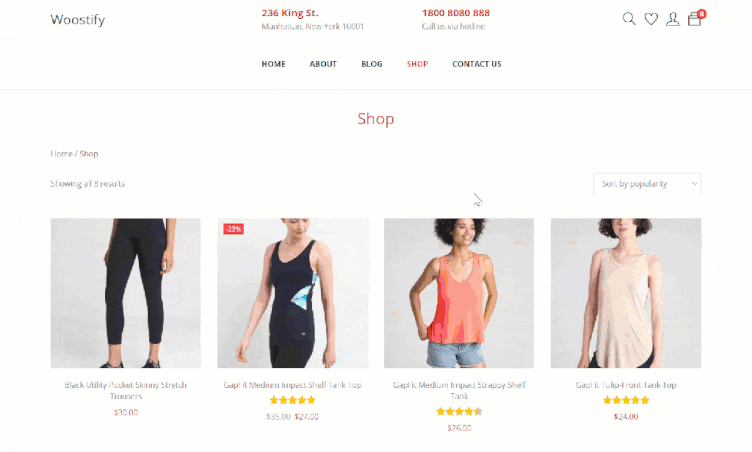The width and height of the screenshot is (752, 452).
Task: Open the BLOG menu item
Action: pyautogui.click(x=372, y=64)
